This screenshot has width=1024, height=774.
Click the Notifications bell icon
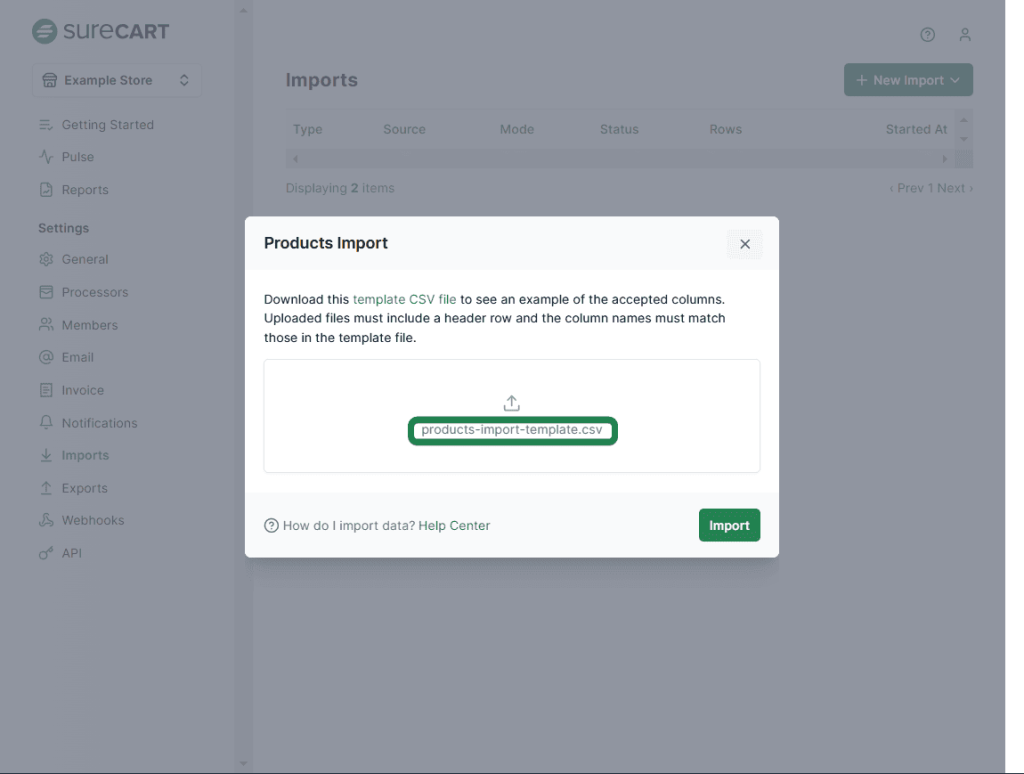46,423
